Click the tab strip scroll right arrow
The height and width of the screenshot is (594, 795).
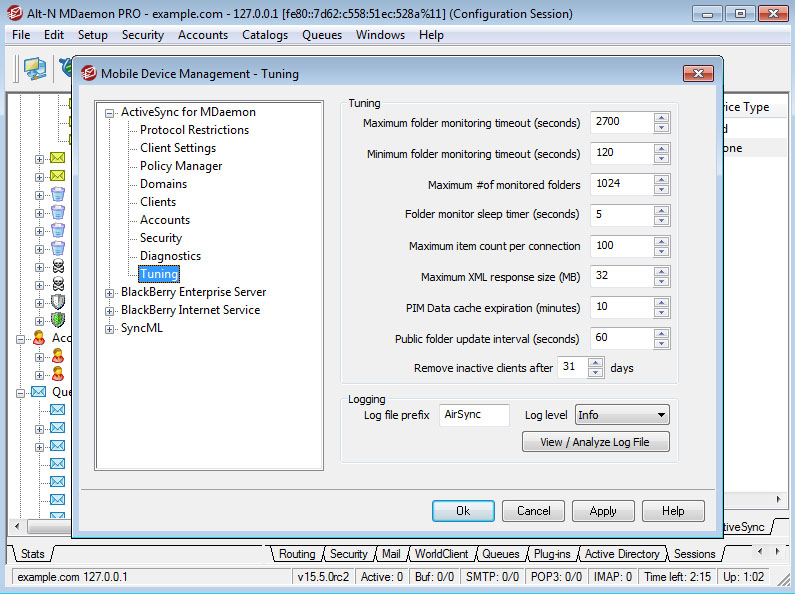coord(777,551)
